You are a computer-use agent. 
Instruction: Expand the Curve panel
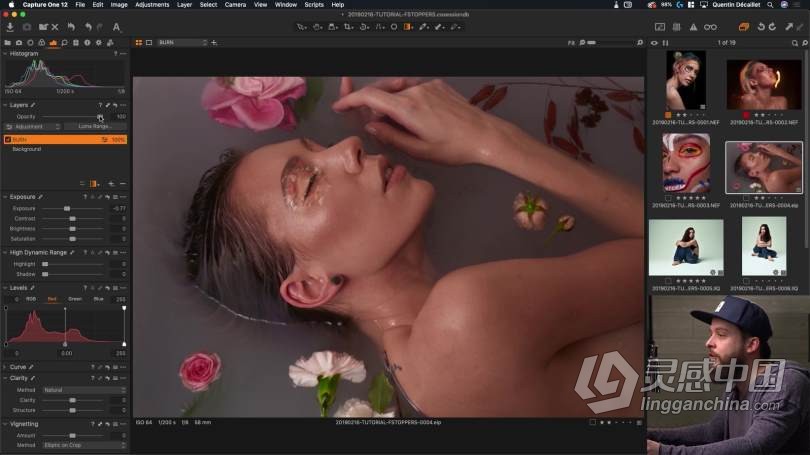pyautogui.click(x=5, y=367)
